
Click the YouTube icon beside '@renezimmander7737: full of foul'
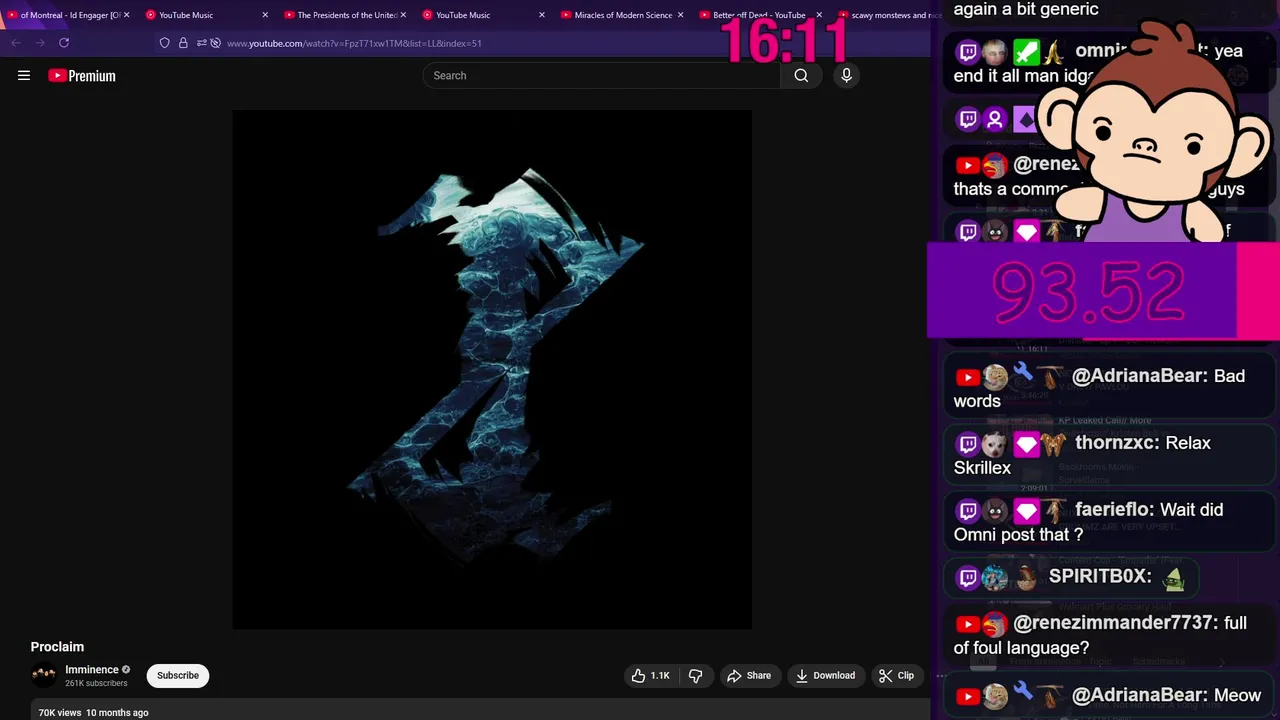[x=968, y=624]
